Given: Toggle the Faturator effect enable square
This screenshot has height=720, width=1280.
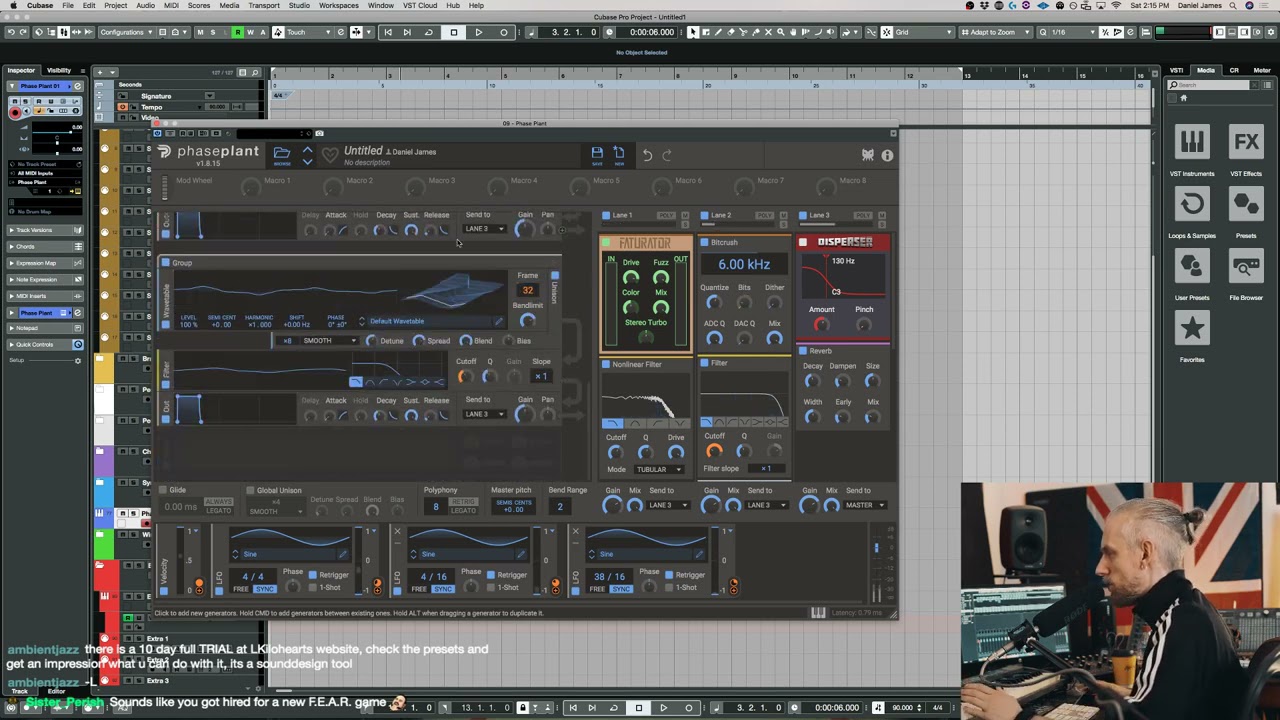Looking at the screenshot, I should pos(606,242).
